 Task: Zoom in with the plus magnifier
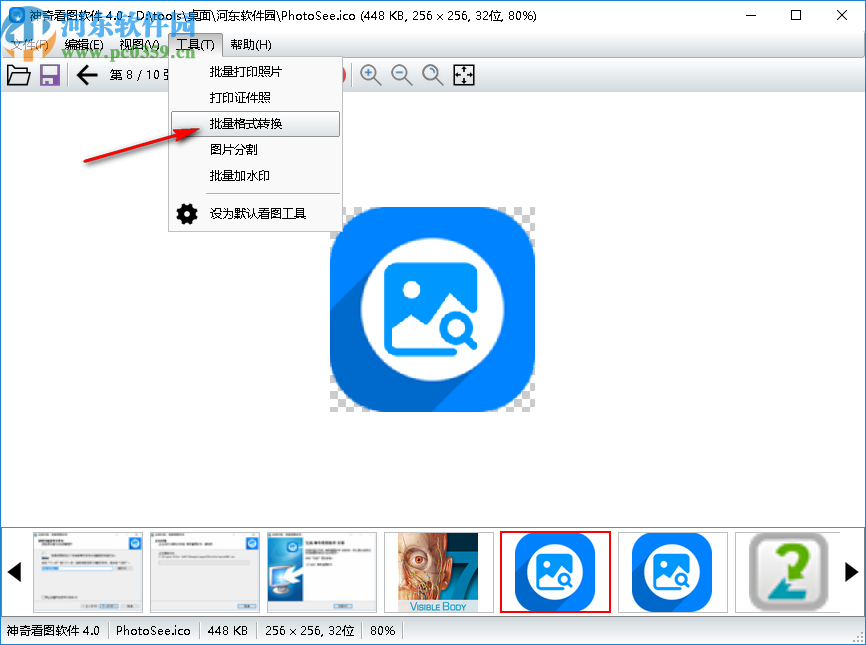pos(371,75)
